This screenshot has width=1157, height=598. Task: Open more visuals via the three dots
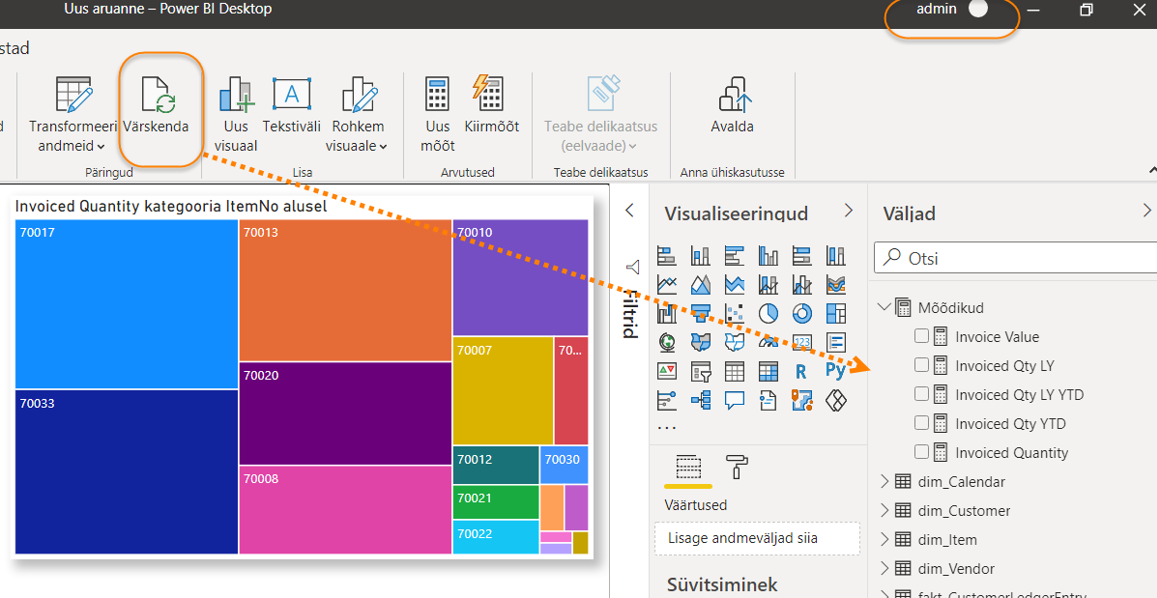click(x=666, y=427)
